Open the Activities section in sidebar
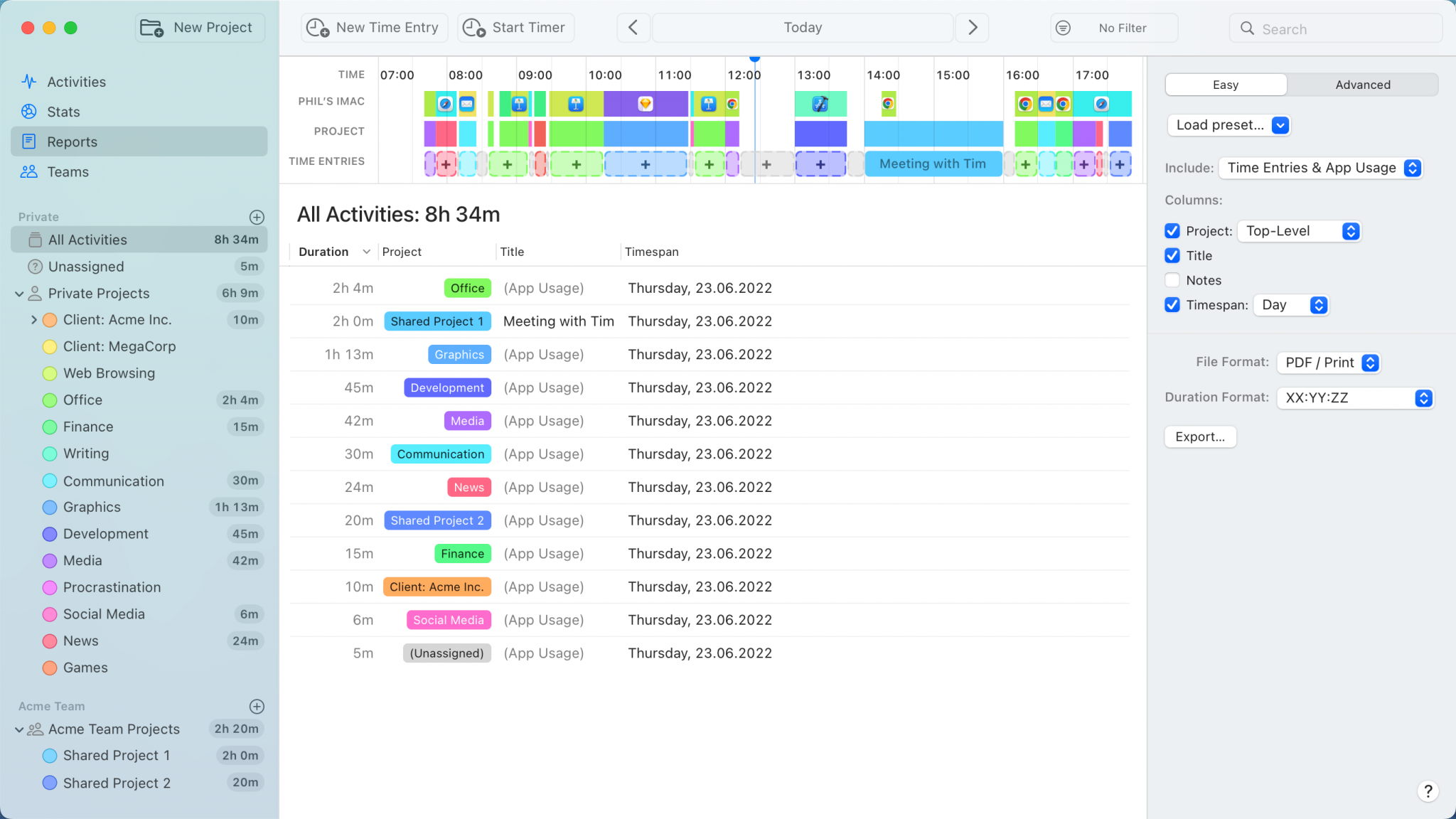The height and width of the screenshot is (819, 1456). tap(75, 81)
